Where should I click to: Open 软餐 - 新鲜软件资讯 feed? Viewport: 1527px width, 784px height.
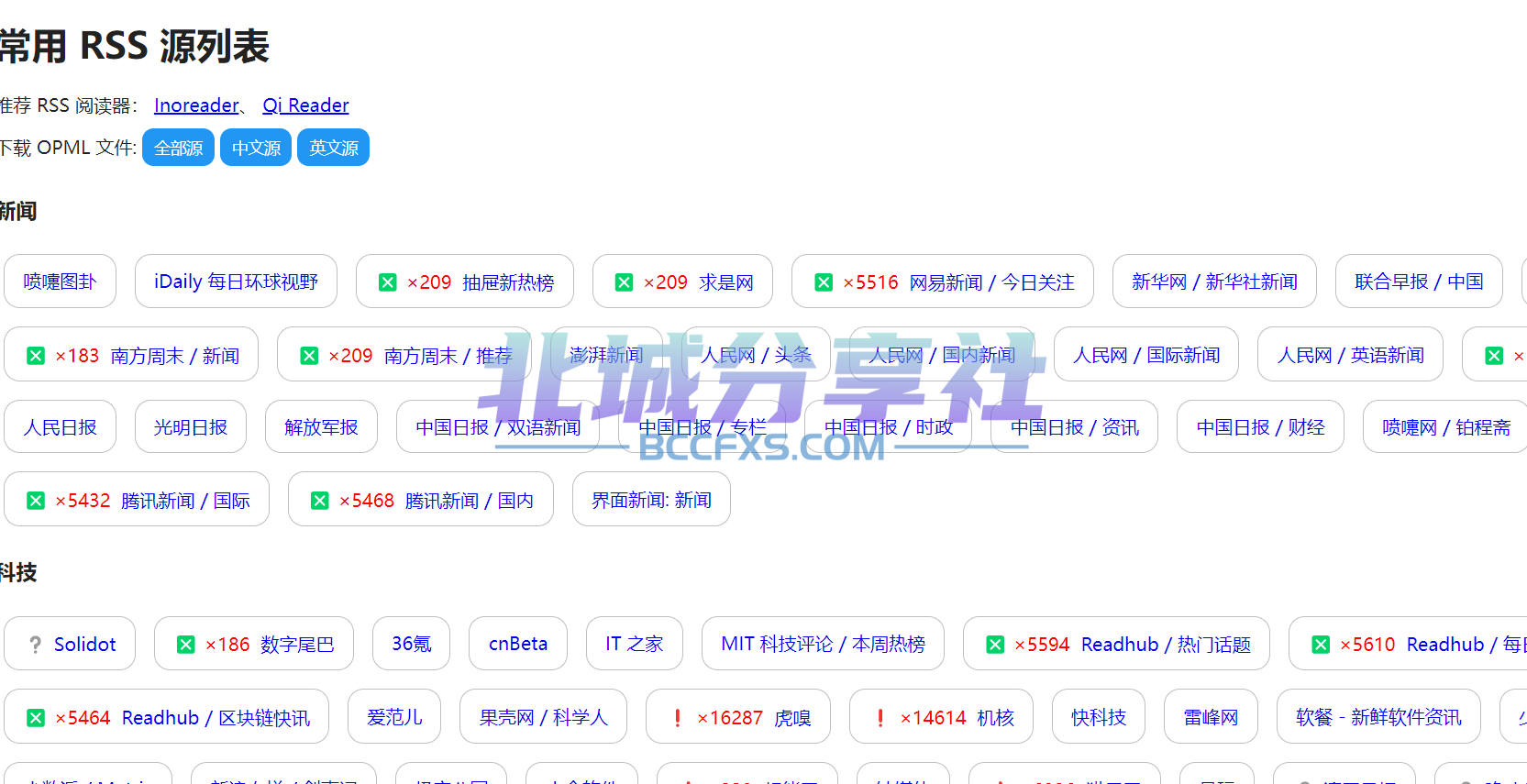coord(1378,717)
